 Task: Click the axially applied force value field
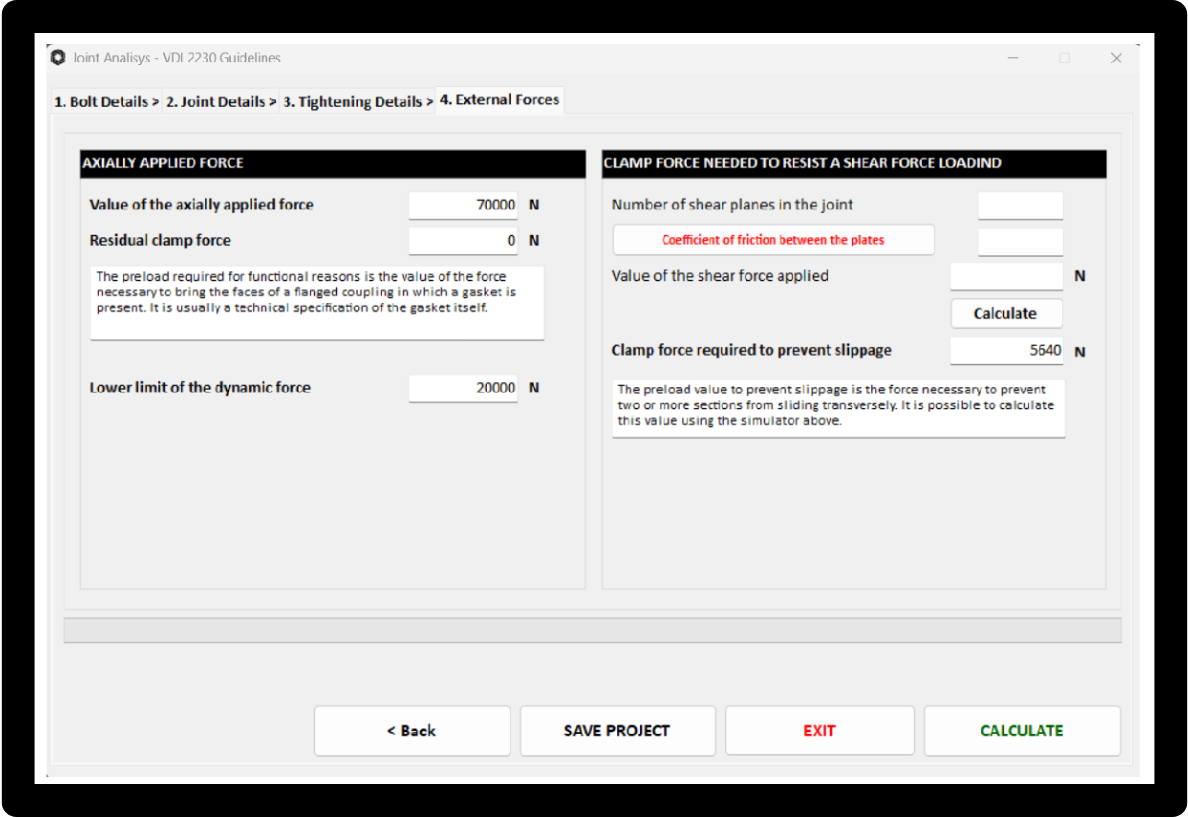coord(463,205)
